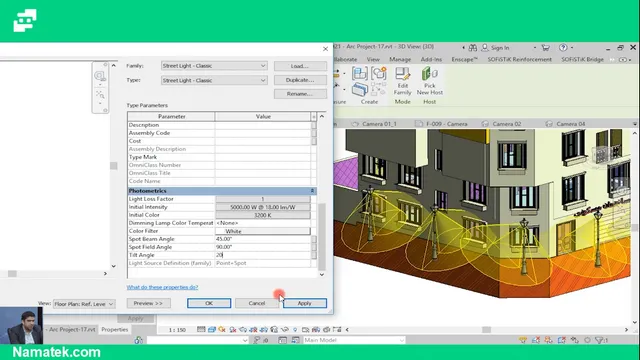Open the What do these properties do? link
This screenshot has height=360, width=640.
point(162,287)
